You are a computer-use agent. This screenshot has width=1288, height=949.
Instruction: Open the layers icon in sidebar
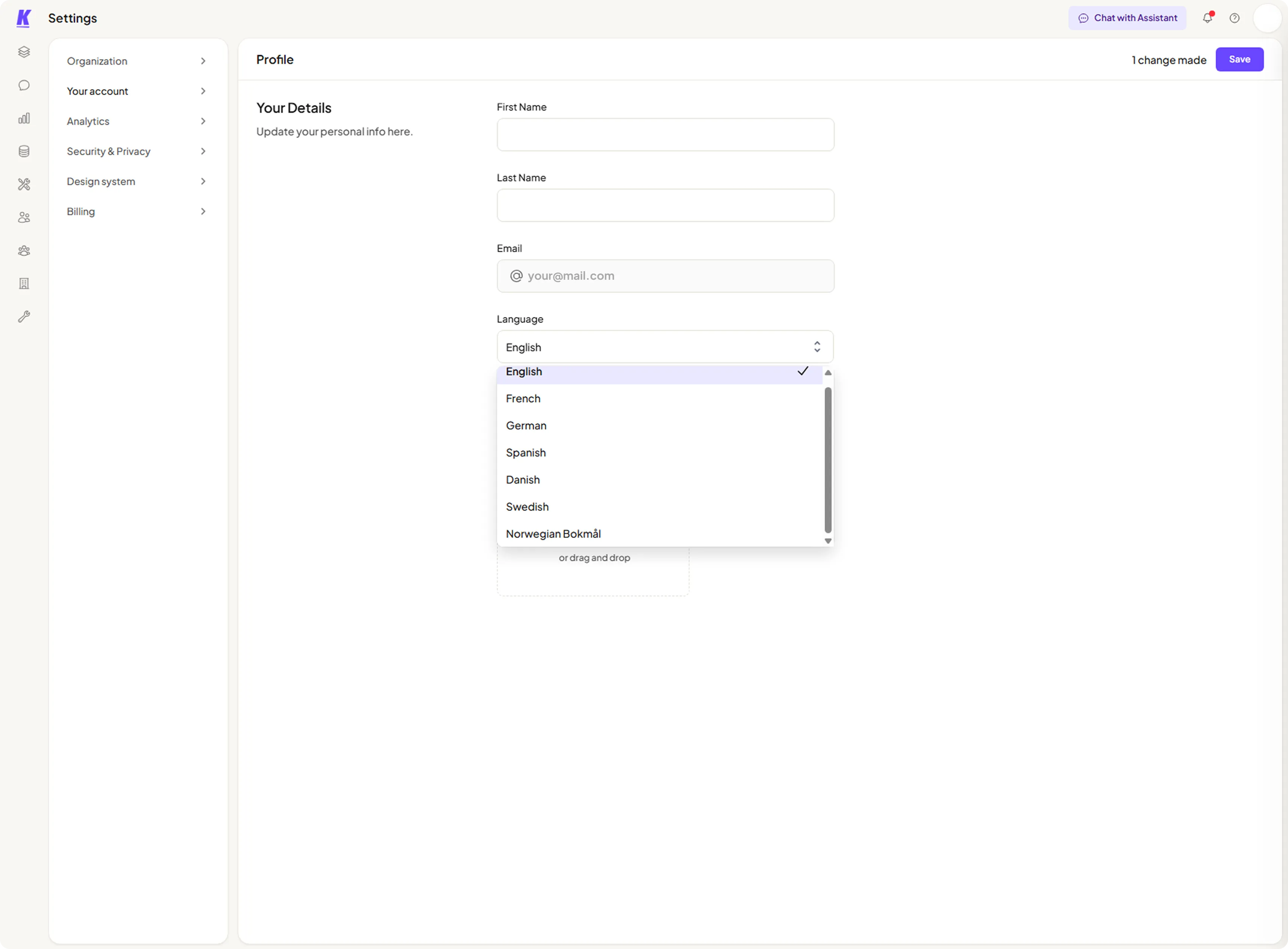(24, 52)
